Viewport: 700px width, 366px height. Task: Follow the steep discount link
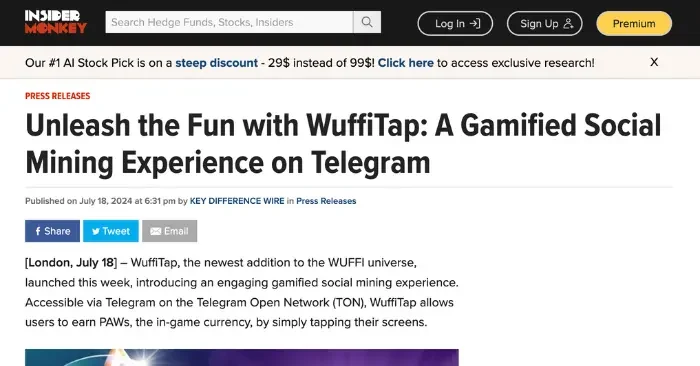[x=217, y=63]
